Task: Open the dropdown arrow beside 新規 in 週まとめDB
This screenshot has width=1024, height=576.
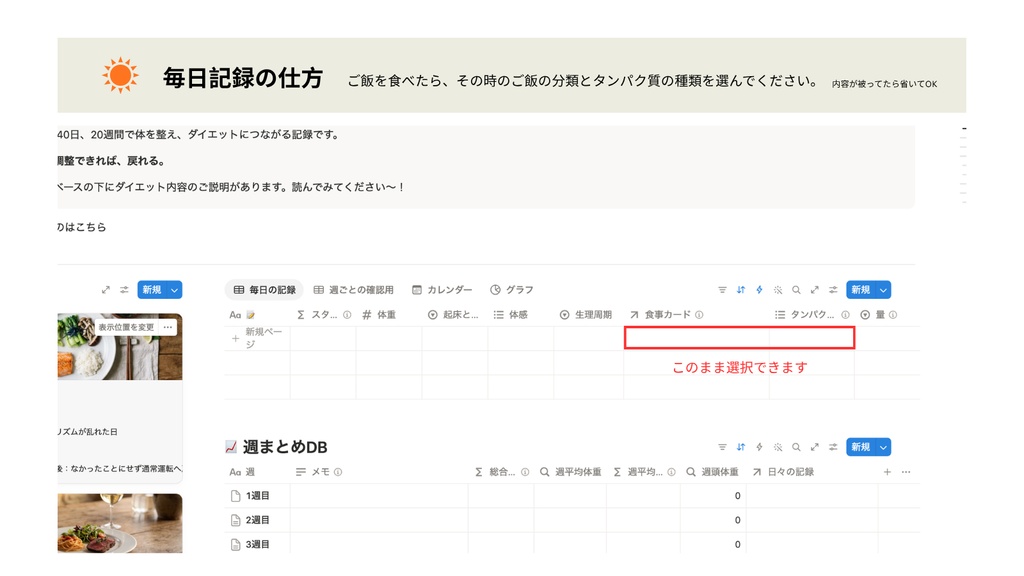Action: tap(884, 447)
